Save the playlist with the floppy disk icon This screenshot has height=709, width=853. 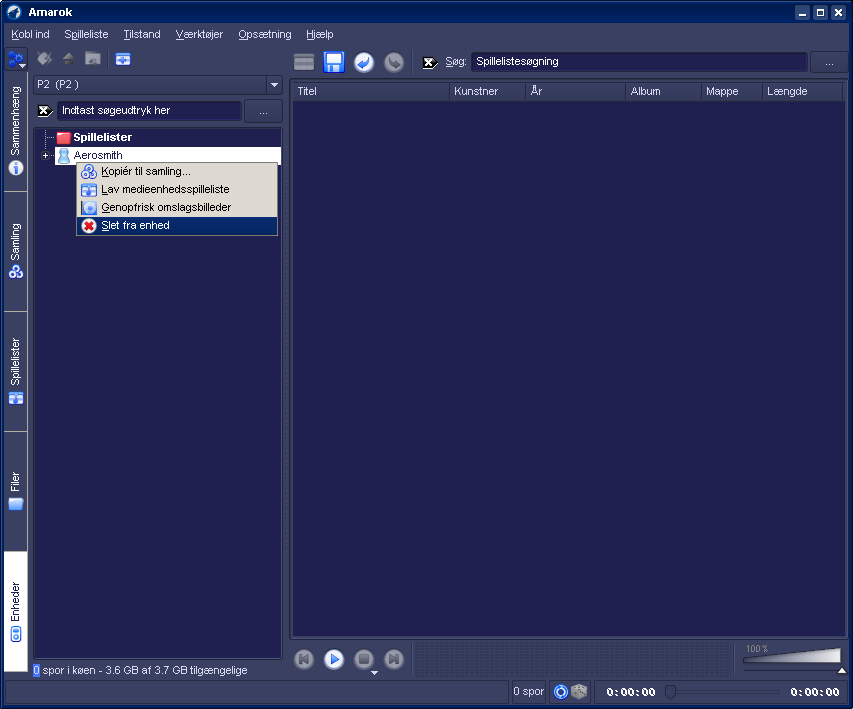coord(334,62)
